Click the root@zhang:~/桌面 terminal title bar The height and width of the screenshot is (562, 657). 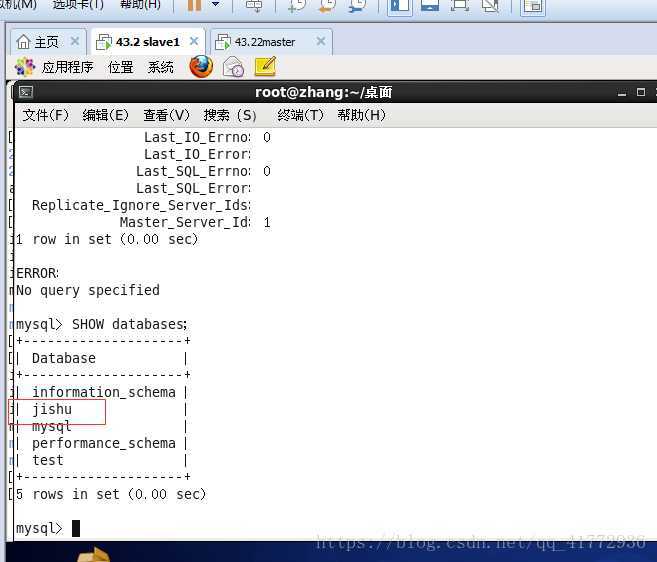click(323, 92)
